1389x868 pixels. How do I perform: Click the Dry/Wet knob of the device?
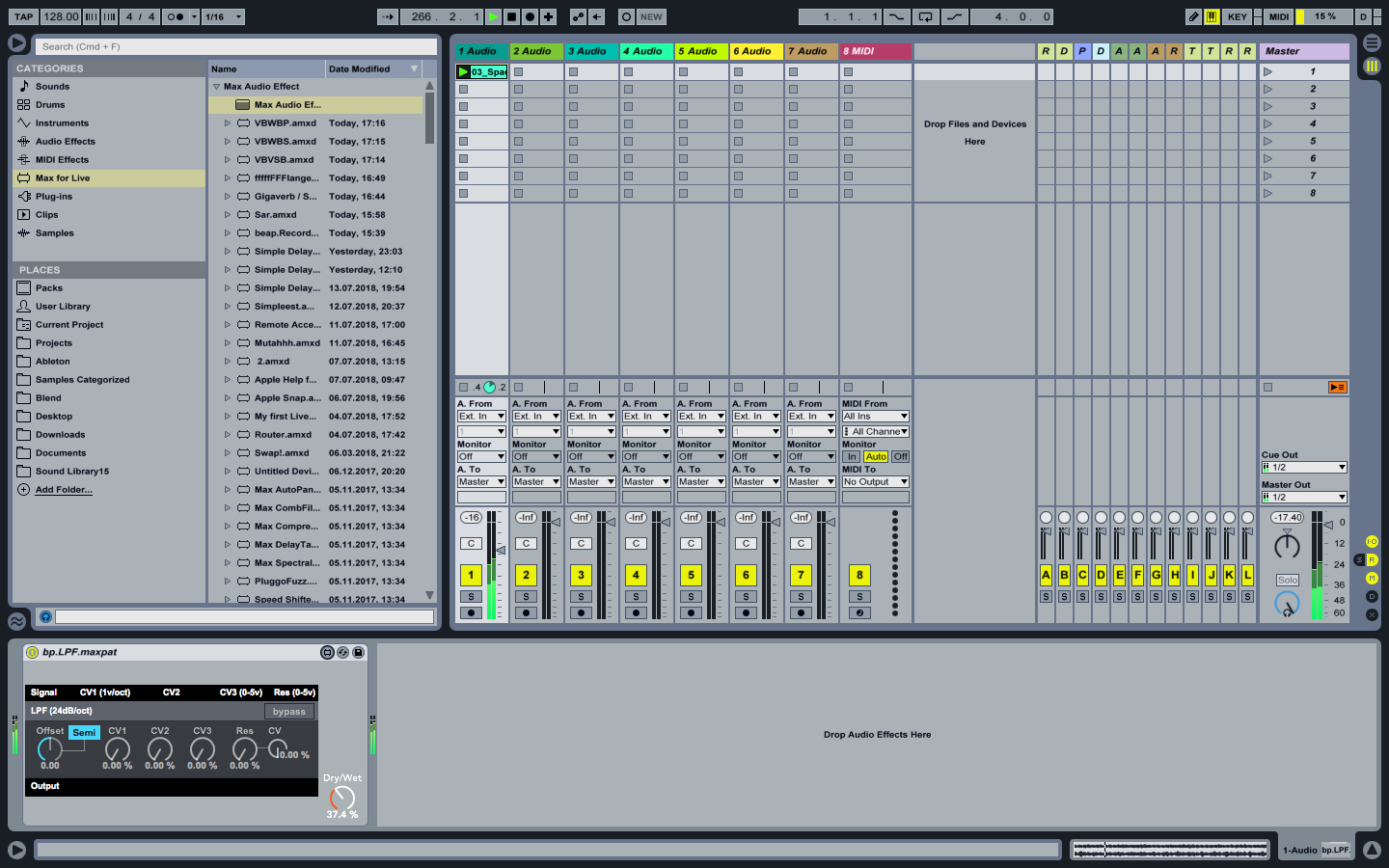(x=341, y=798)
